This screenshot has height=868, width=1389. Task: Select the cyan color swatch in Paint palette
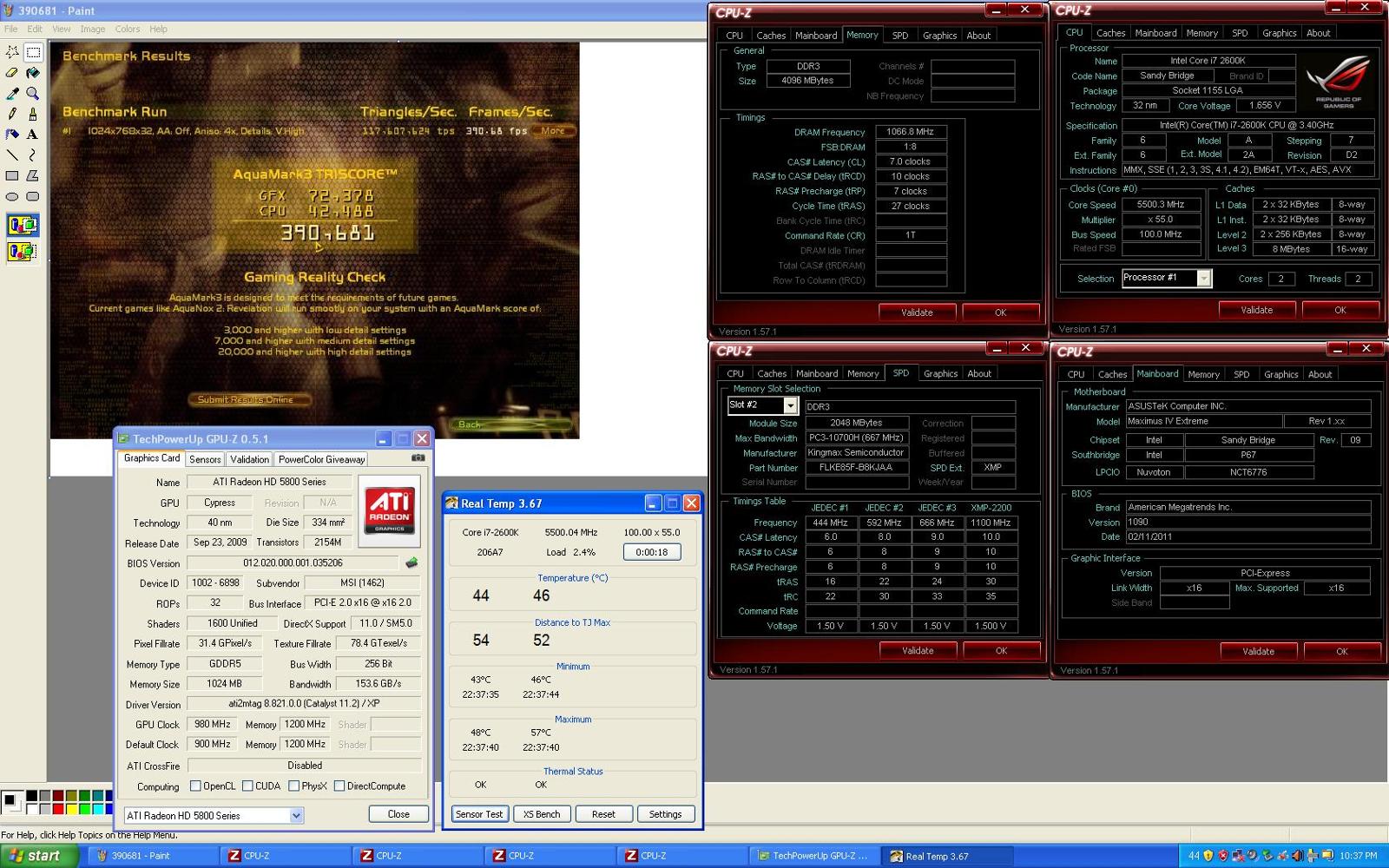(98, 809)
